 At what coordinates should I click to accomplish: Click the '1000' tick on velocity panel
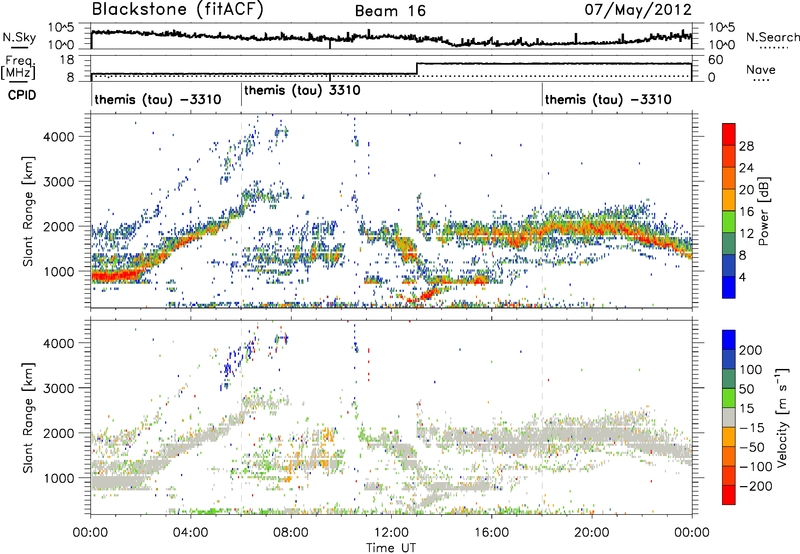pos(58,479)
